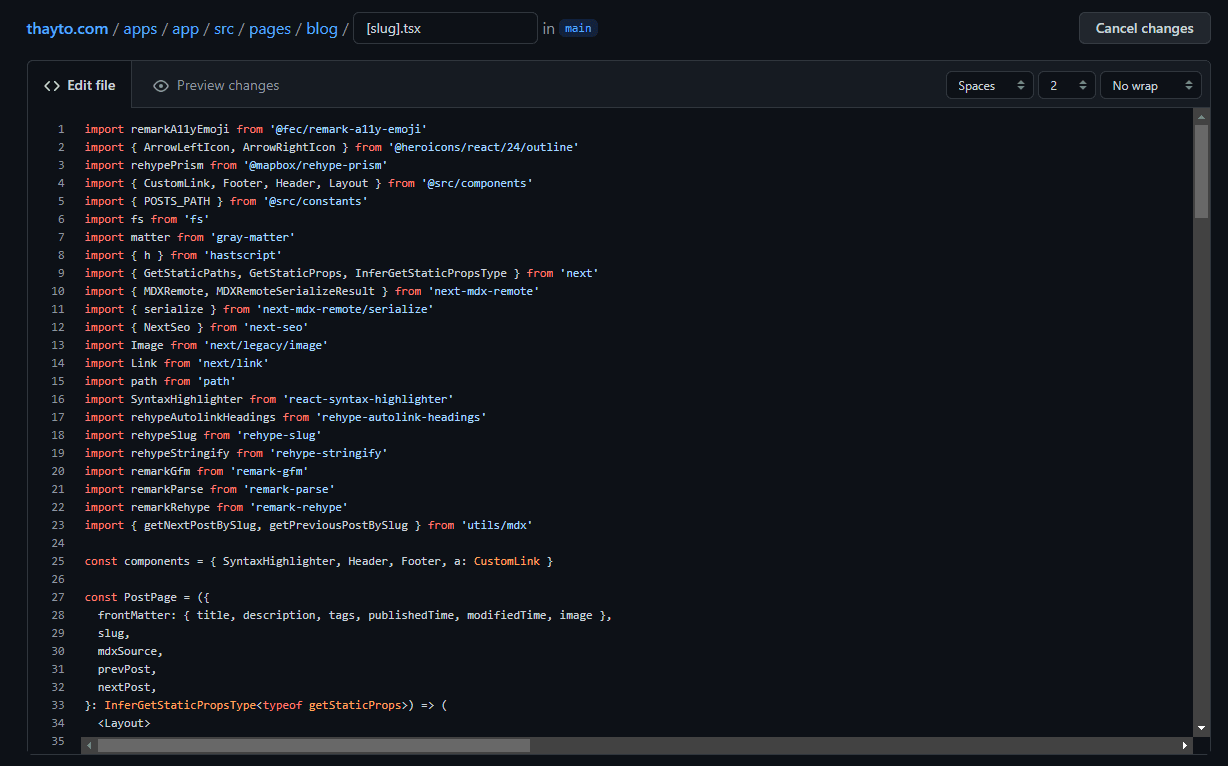Image resolution: width=1228 pixels, height=766 pixels.
Task: Click line number 24 in the gutter
Action: (x=58, y=543)
